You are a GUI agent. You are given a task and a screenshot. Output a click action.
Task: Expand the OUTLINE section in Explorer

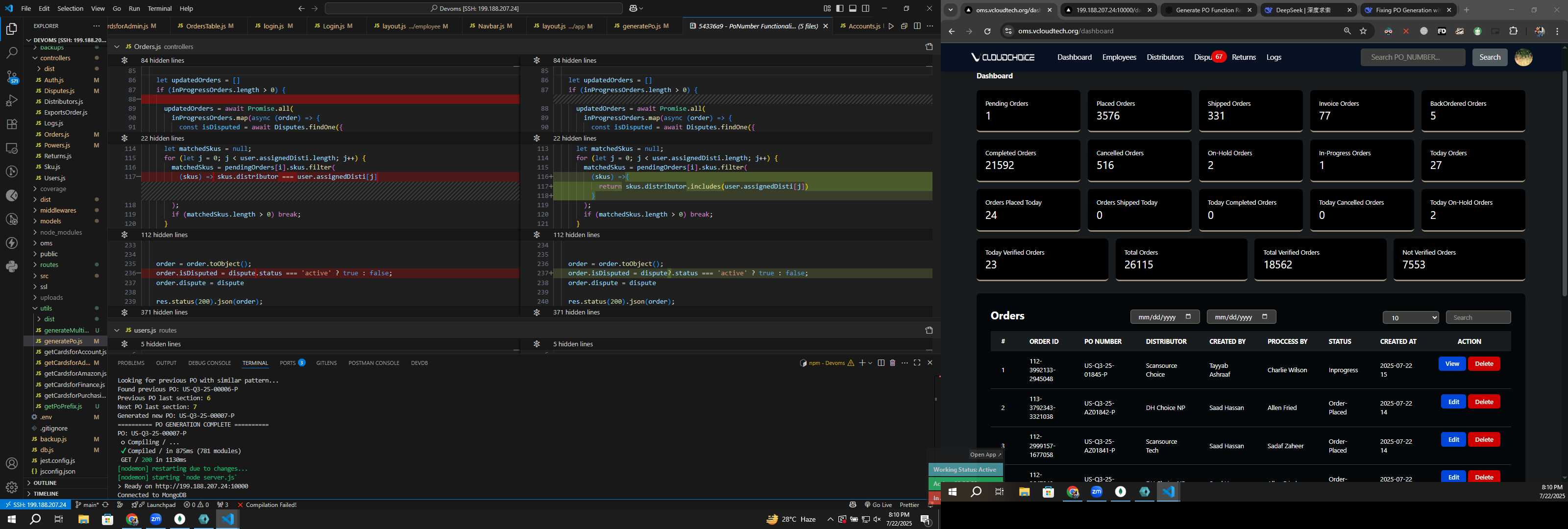point(45,483)
